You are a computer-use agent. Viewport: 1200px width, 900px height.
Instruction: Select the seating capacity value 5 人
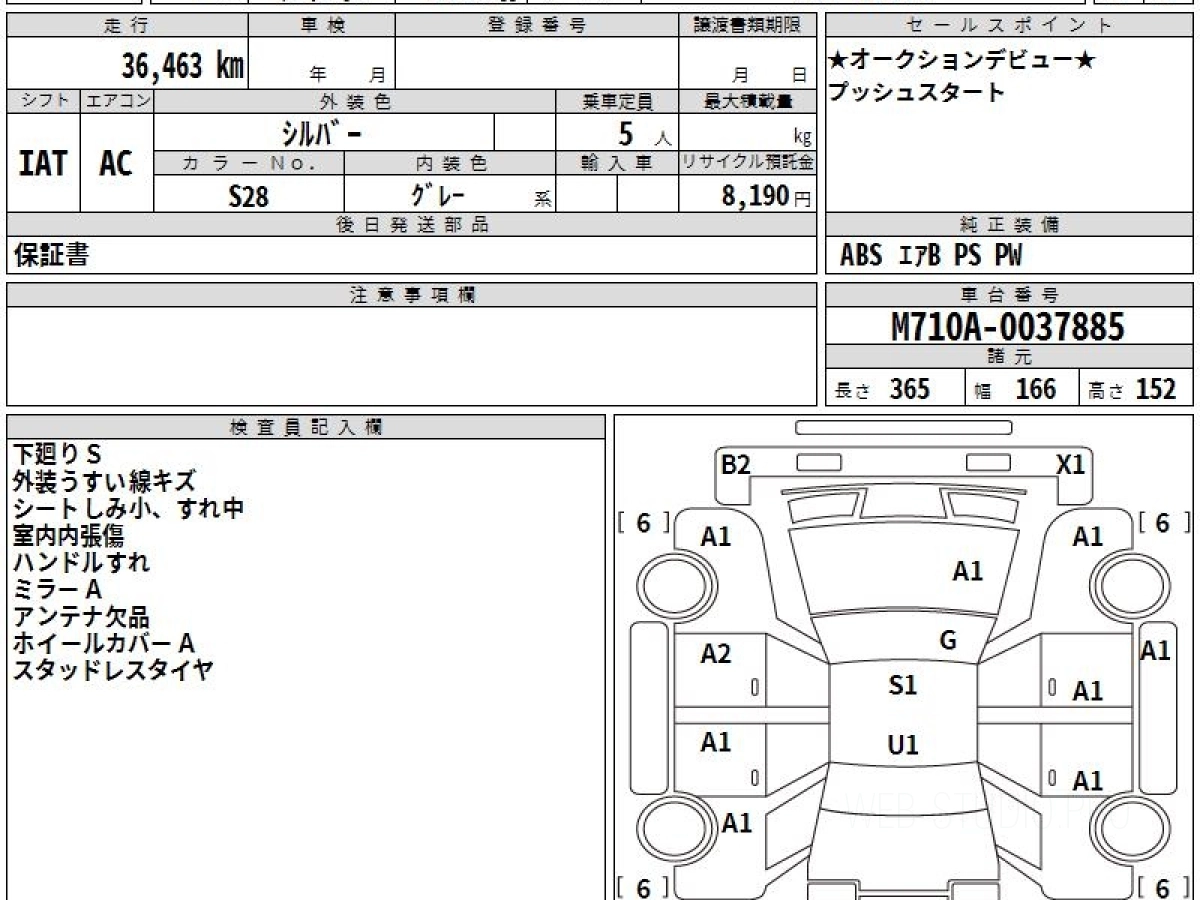click(644, 134)
